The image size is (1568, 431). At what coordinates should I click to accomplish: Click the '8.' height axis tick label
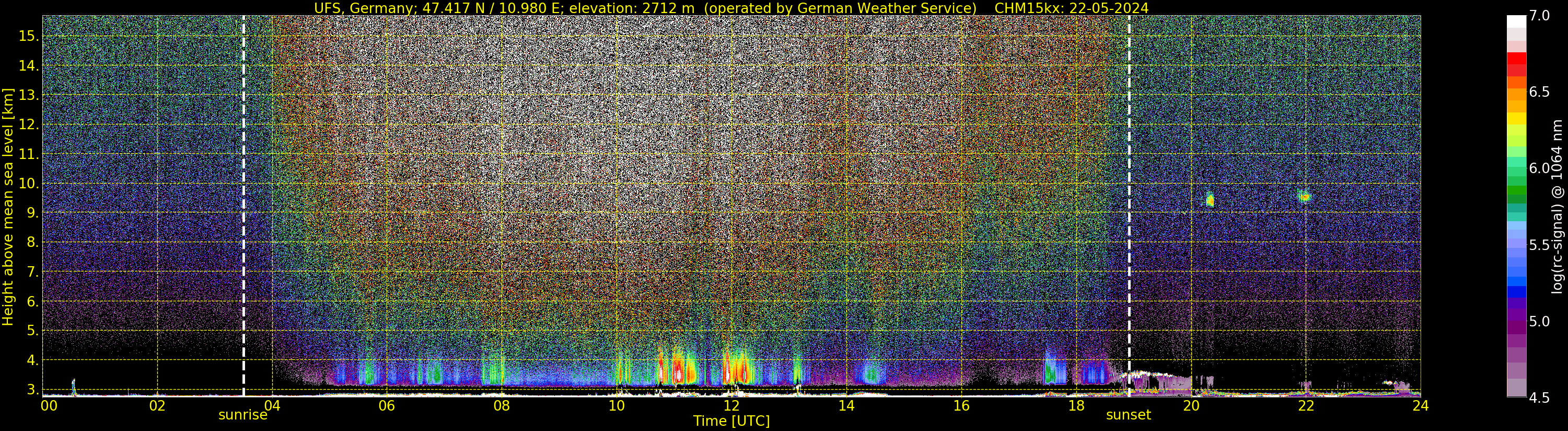[32, 242]
